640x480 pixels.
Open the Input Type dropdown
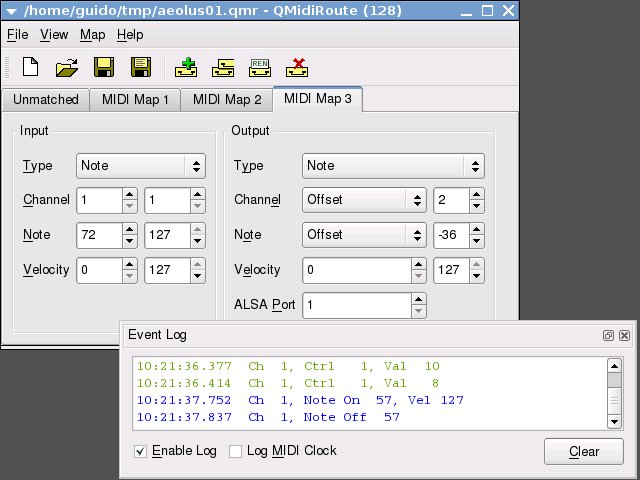(141, 166)
